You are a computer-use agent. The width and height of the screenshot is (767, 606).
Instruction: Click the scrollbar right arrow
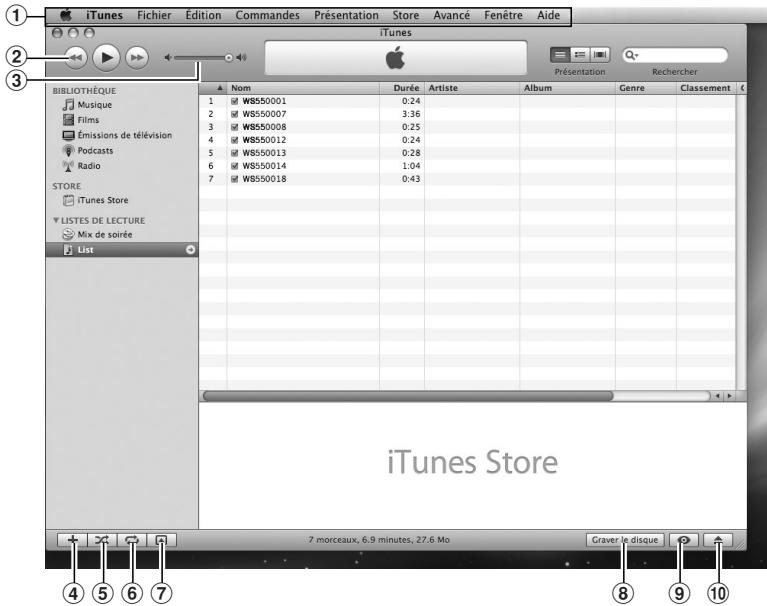[729, 396]
